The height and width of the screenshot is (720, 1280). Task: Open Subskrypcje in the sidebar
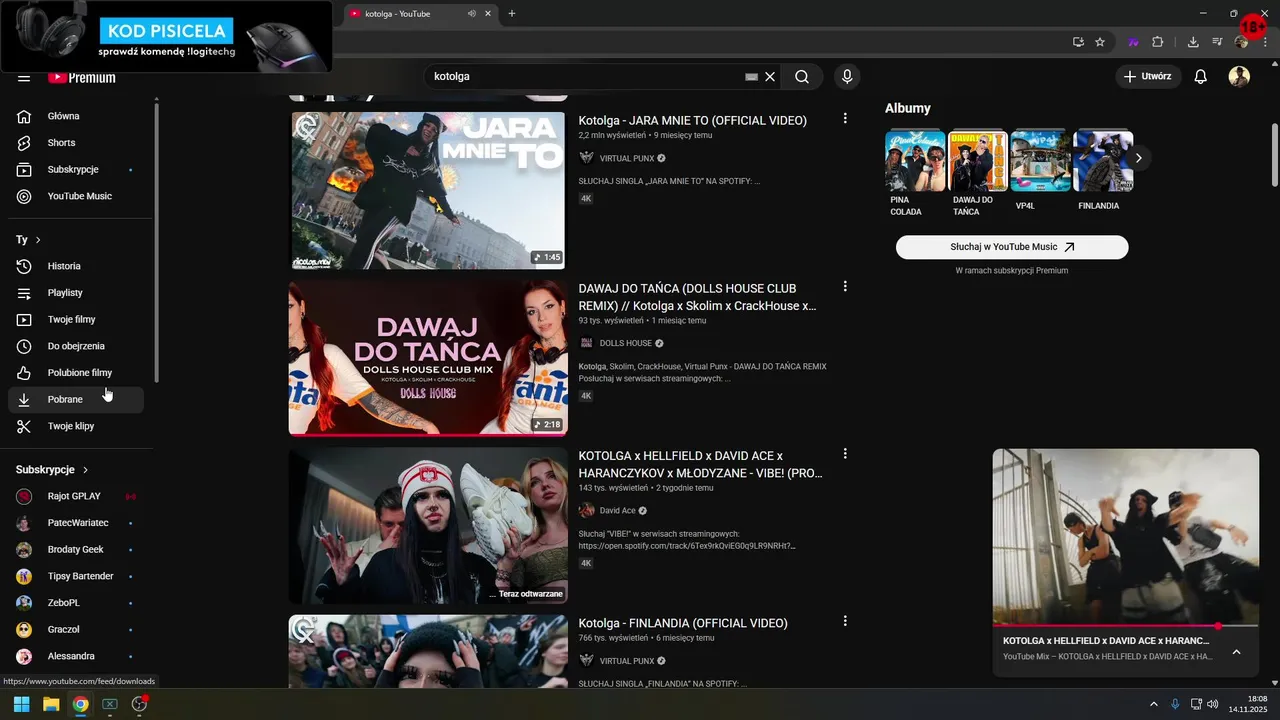pyautogui.click(x=76, y=170)
